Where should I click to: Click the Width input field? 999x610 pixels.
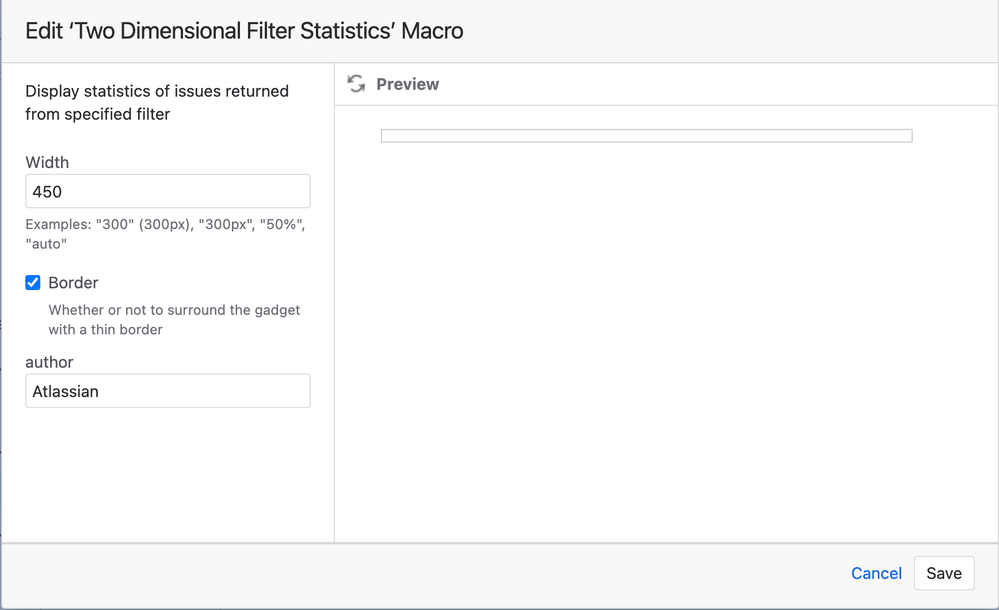pyautogui.click(x=168, y=191)
